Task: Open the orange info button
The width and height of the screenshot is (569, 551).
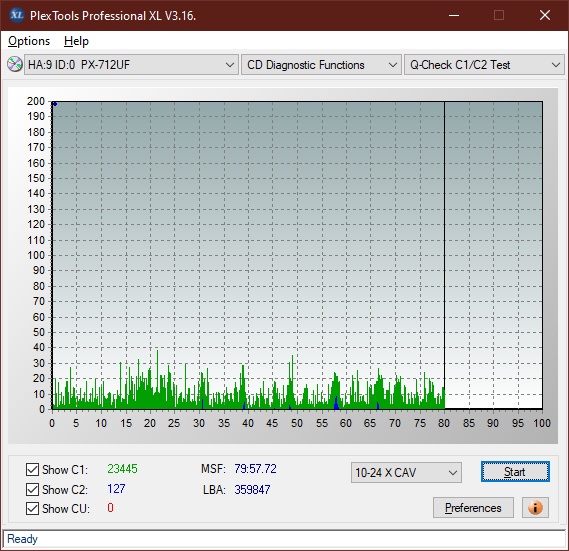Action: 535,507
